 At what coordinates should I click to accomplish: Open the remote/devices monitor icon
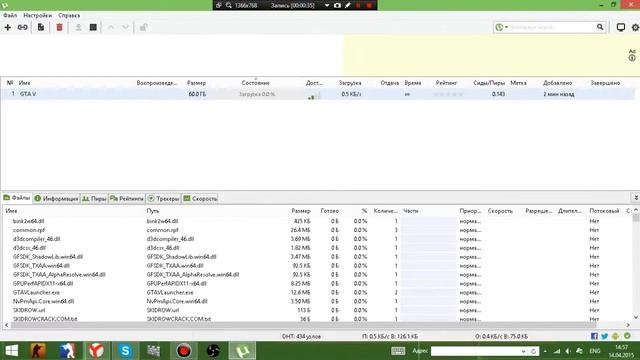coord(621,27)
